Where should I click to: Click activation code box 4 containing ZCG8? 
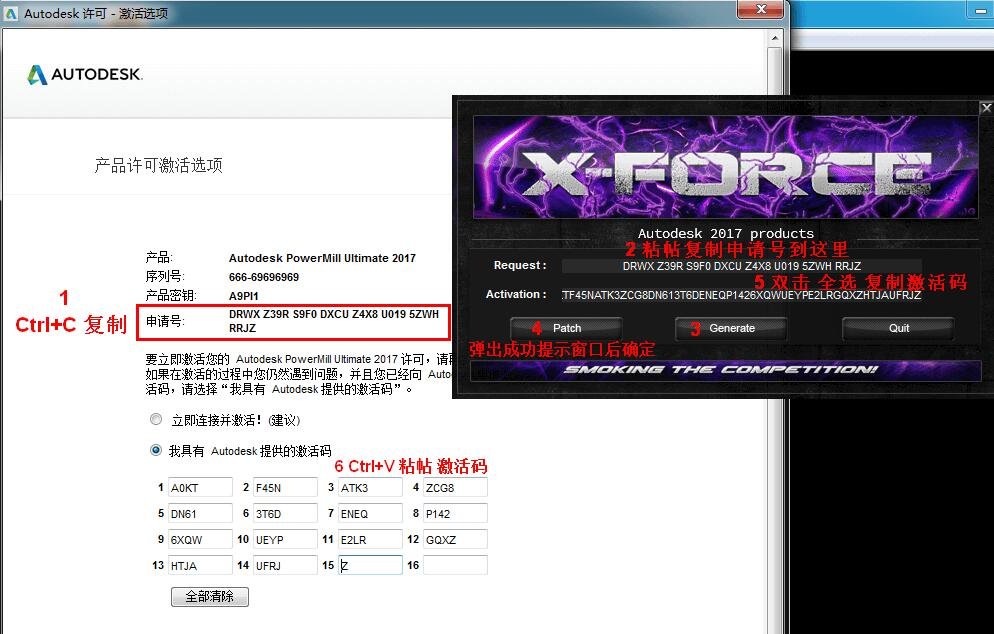point(455,488)
